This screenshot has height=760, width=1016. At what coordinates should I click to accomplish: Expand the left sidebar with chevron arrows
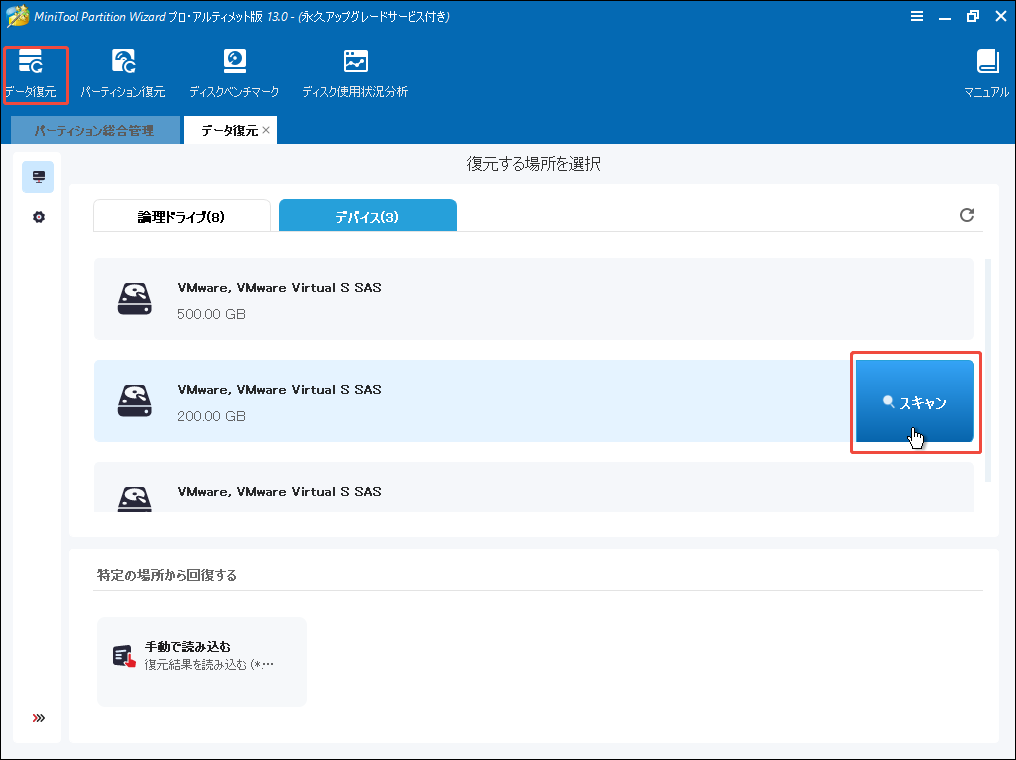click(x=38, y=717)
